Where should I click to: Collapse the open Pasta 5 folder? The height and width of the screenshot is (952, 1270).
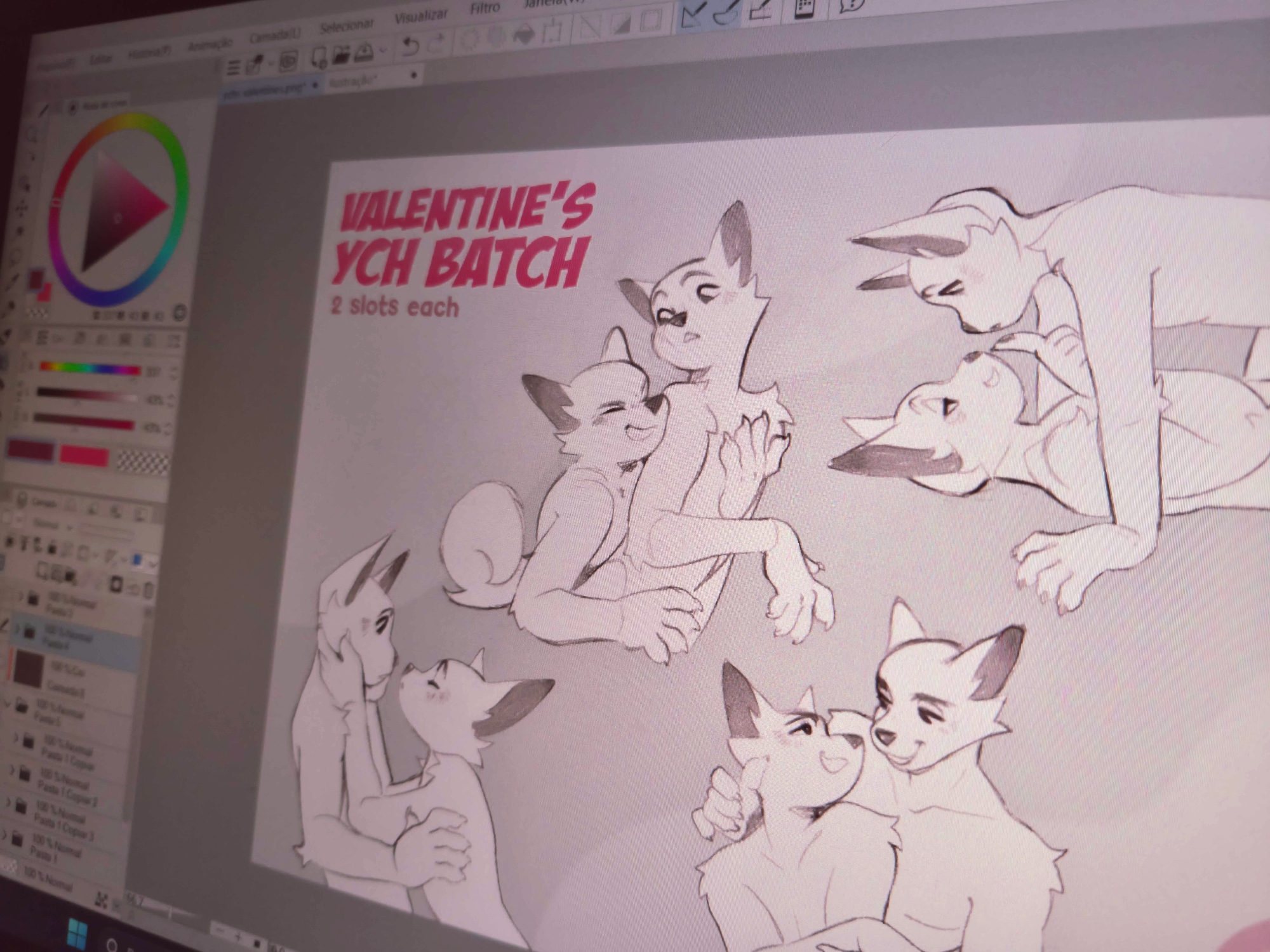(x=8, y=703)
